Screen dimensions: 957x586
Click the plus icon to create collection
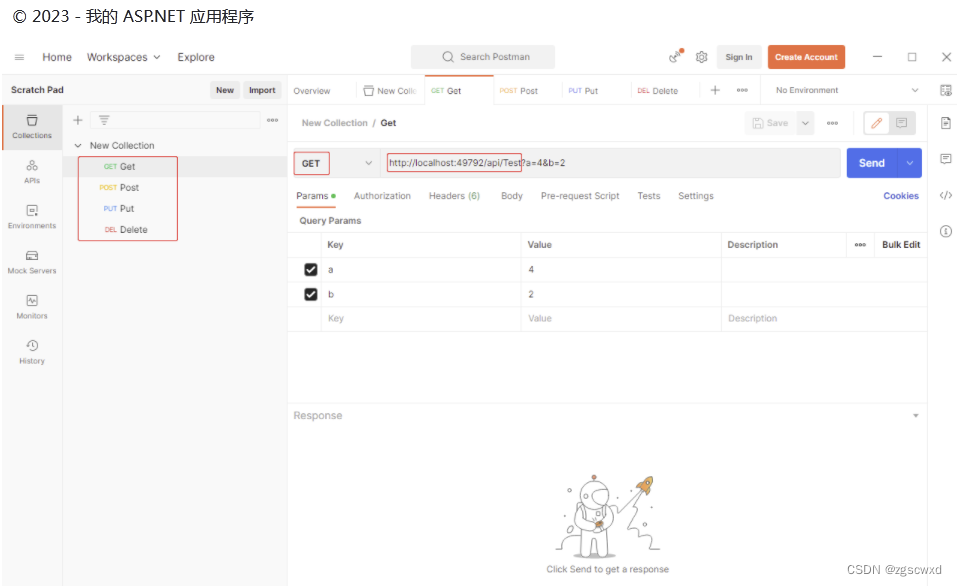coord(78,120)
